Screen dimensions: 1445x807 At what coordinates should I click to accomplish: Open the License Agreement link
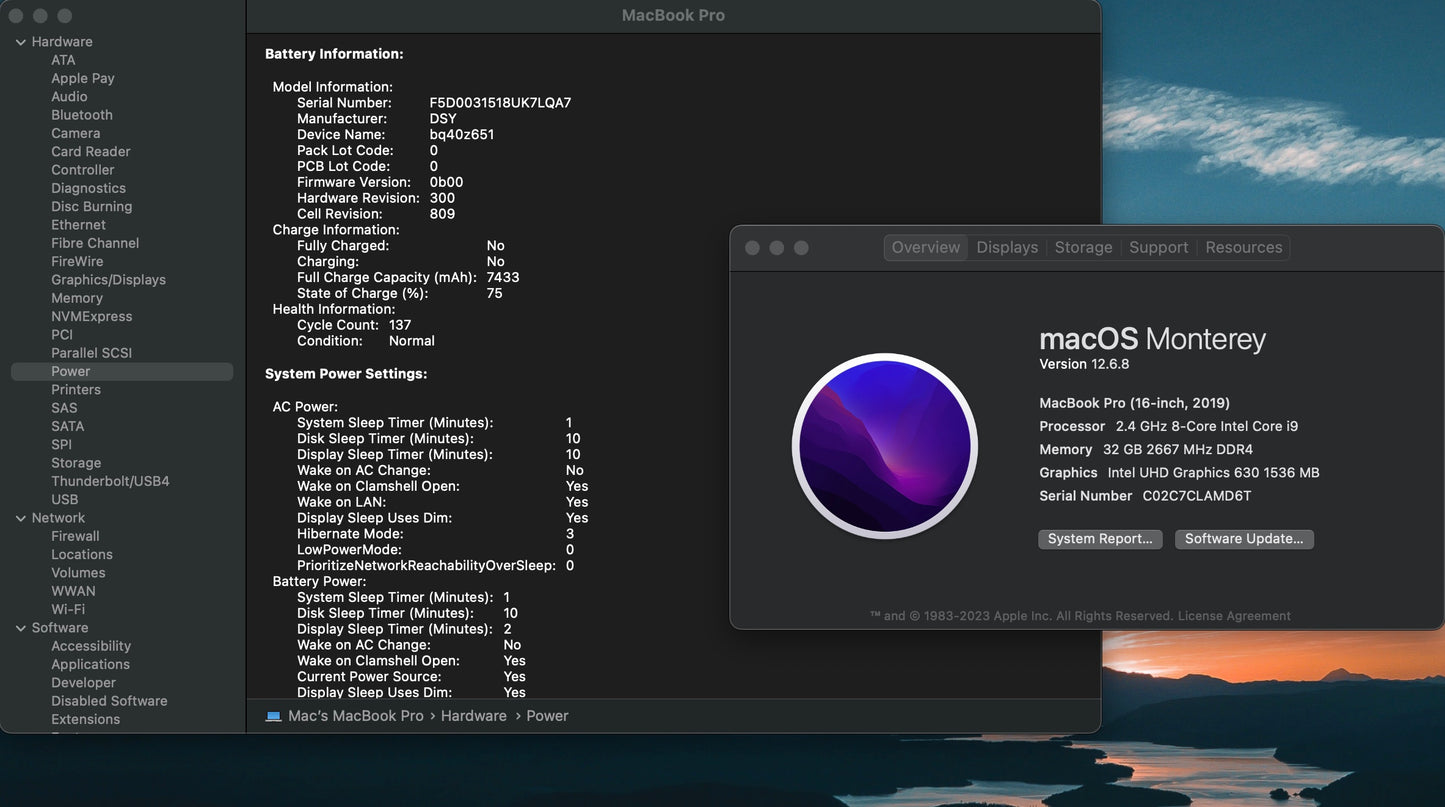(1234, 616)
